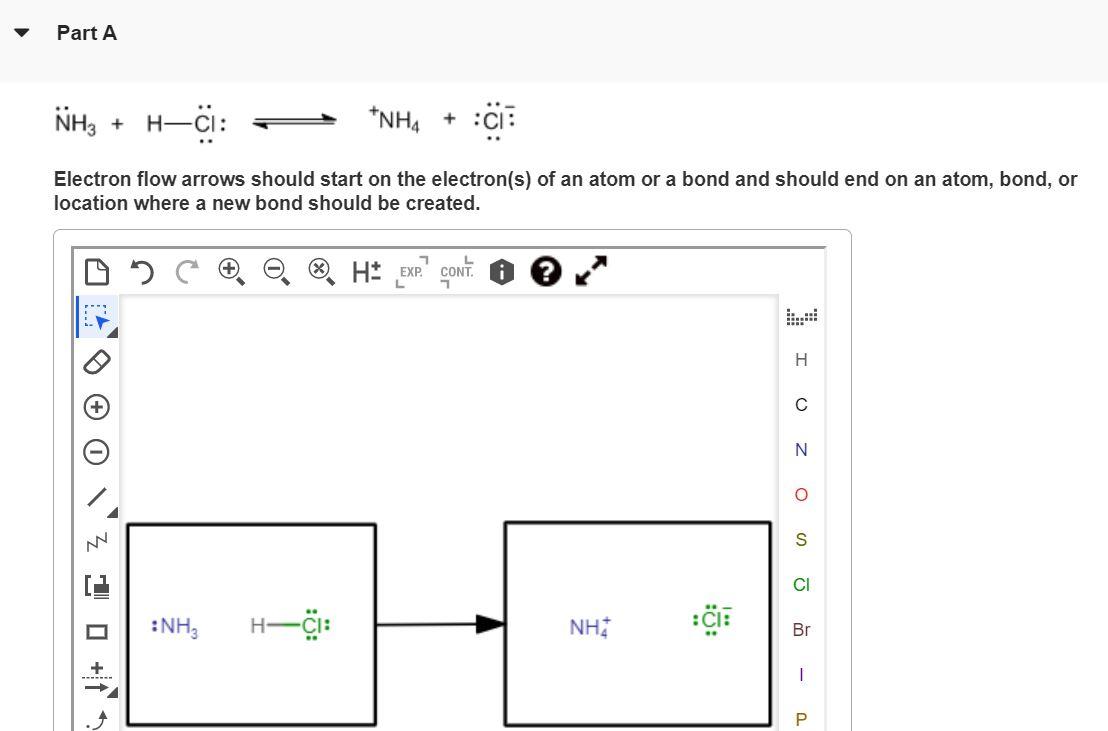The height and width of the screenshot is (731, 1108).
Task: Pick the Br element
Action: [801, 630]
